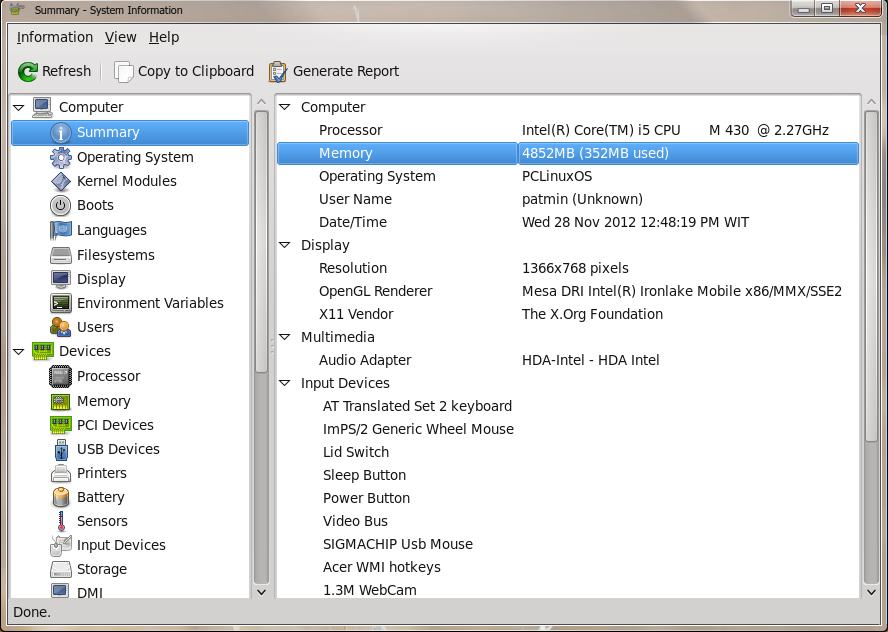The height and width of the screenshot is (632, 888).
Task: Collapse the Computer tree in sidebar
Action: 19,108
